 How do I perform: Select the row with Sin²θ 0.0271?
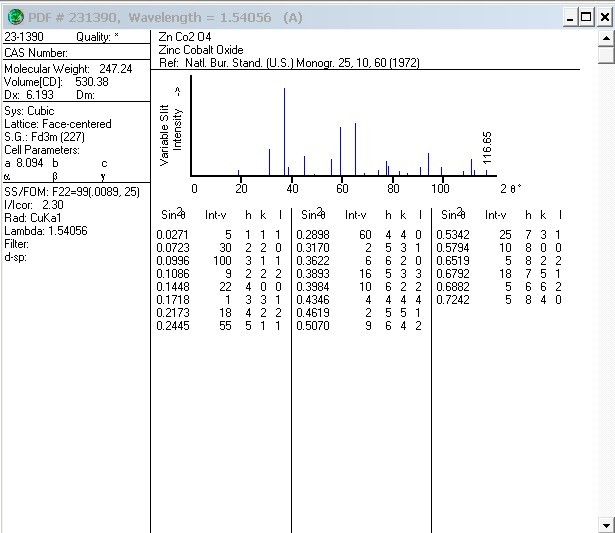click(219, 235)
